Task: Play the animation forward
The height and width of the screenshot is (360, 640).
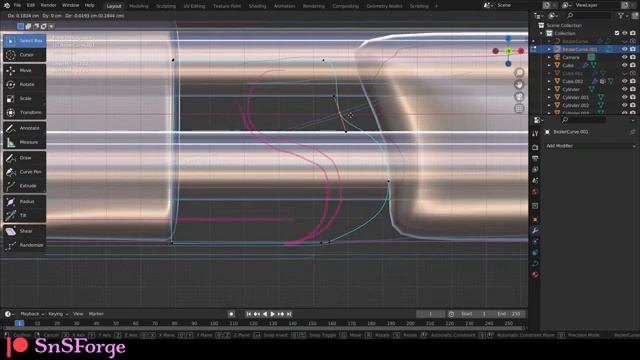Action: [x=273, y=314]
